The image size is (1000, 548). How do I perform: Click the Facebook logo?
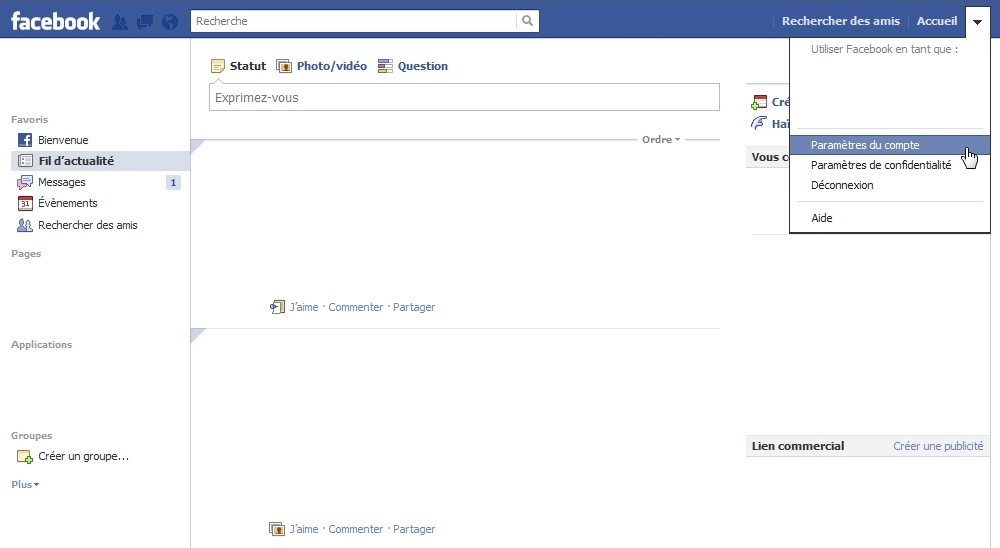click(55, 21)
